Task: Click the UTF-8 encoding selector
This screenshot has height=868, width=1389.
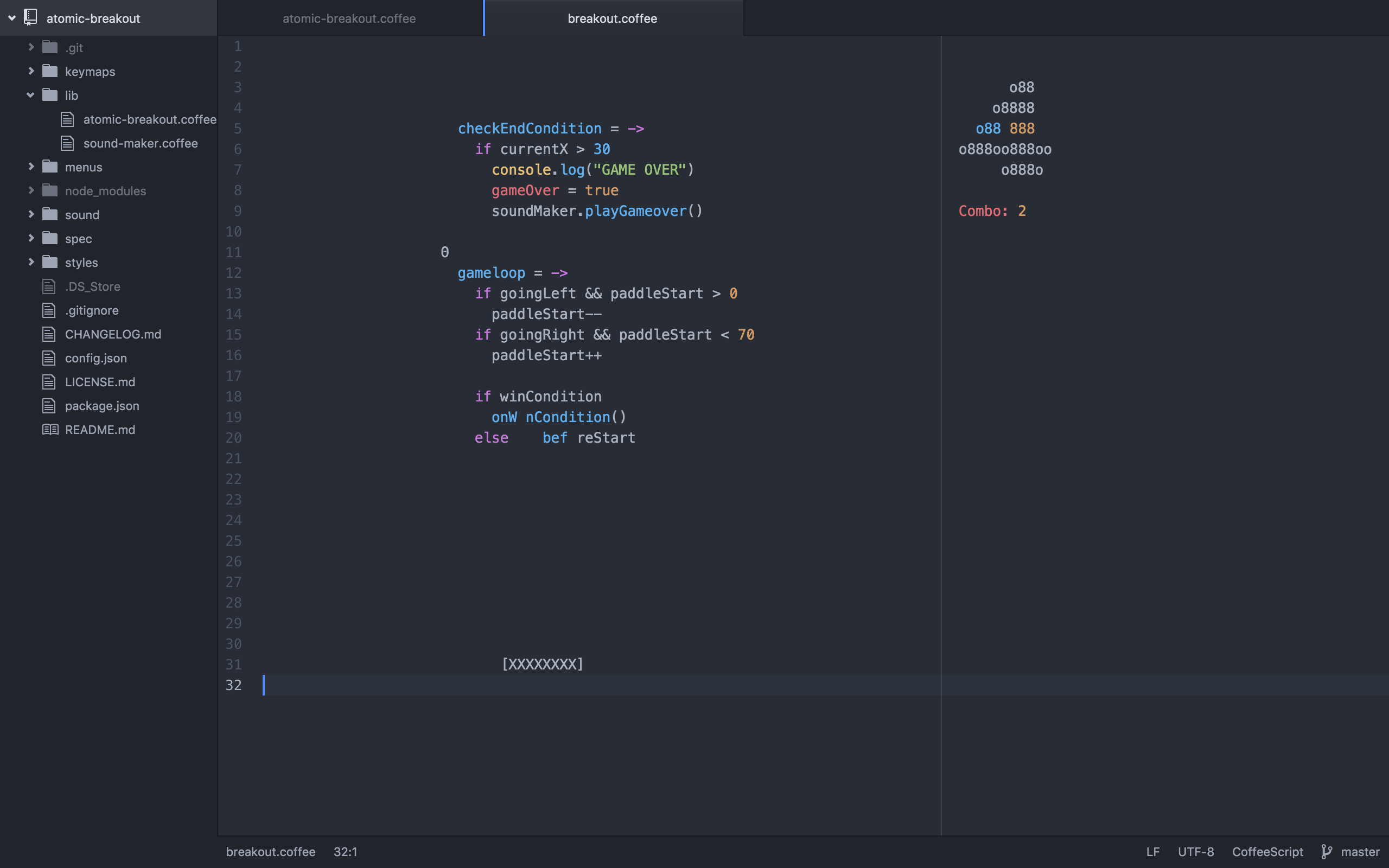Action: click(x=1196, y=851)
